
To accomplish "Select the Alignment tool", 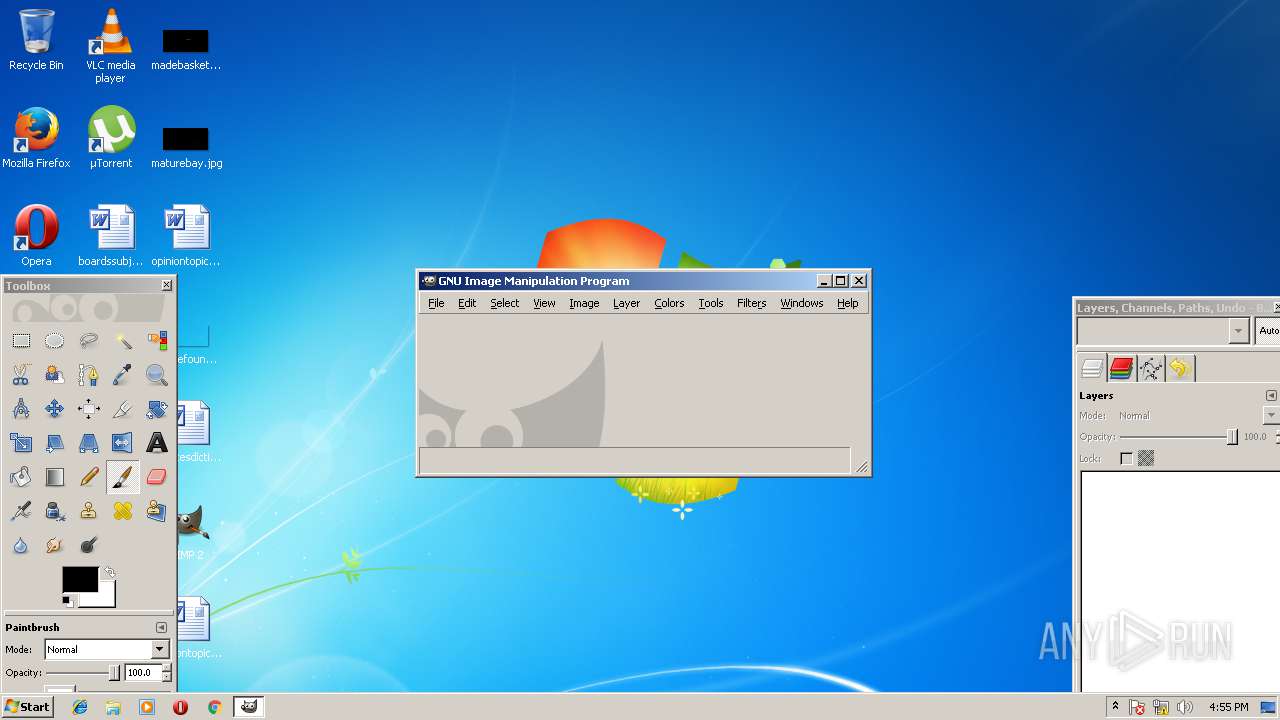I will point(89,409).
